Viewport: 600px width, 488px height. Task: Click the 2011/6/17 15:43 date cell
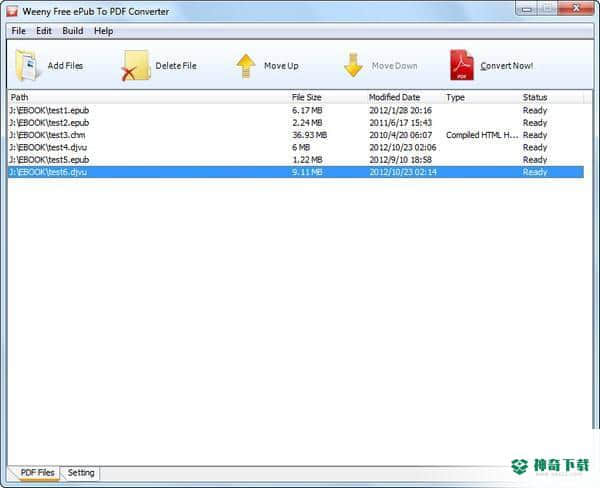(x=400, y=122)
